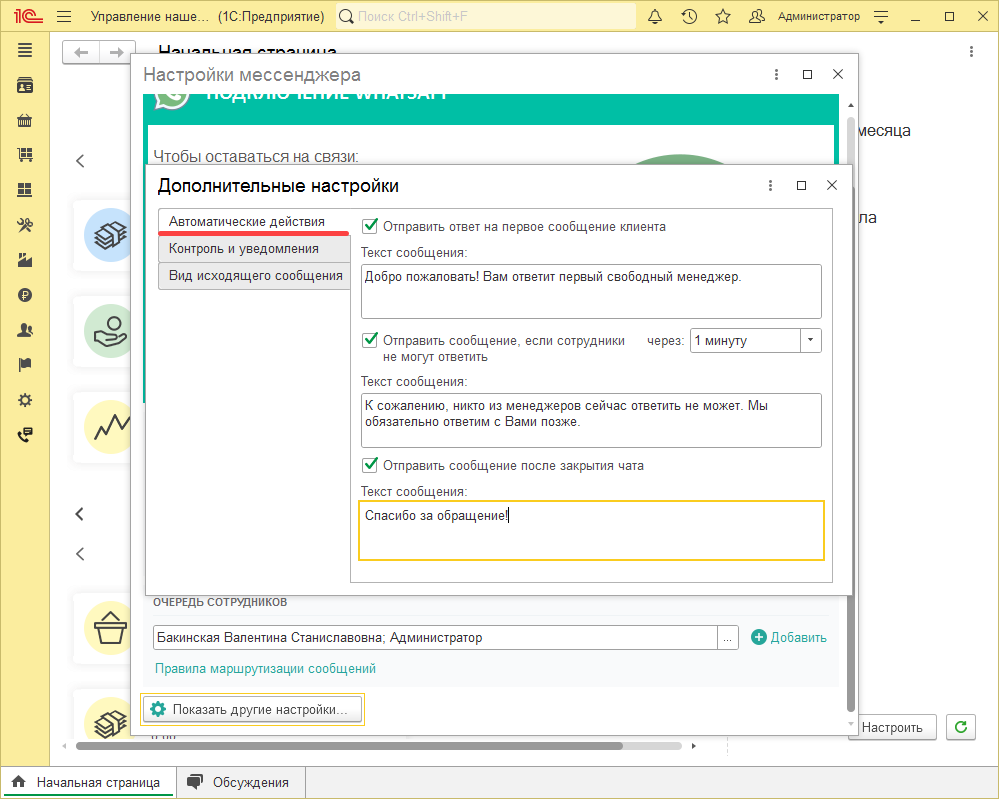Viewport: 999px width, 799px height.
Task: Open the ruble finance sidebar icon
Action: click(x=25, y=295)
